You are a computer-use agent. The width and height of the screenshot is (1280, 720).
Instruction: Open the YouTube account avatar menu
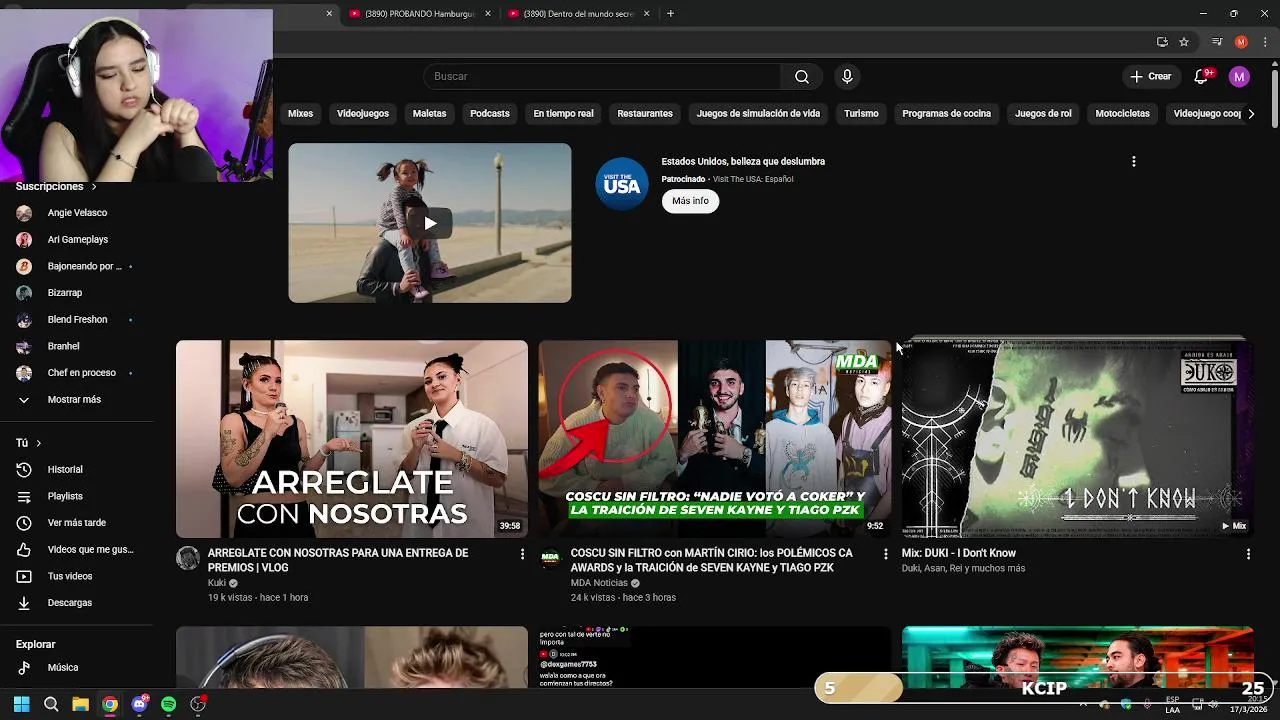1239,77
